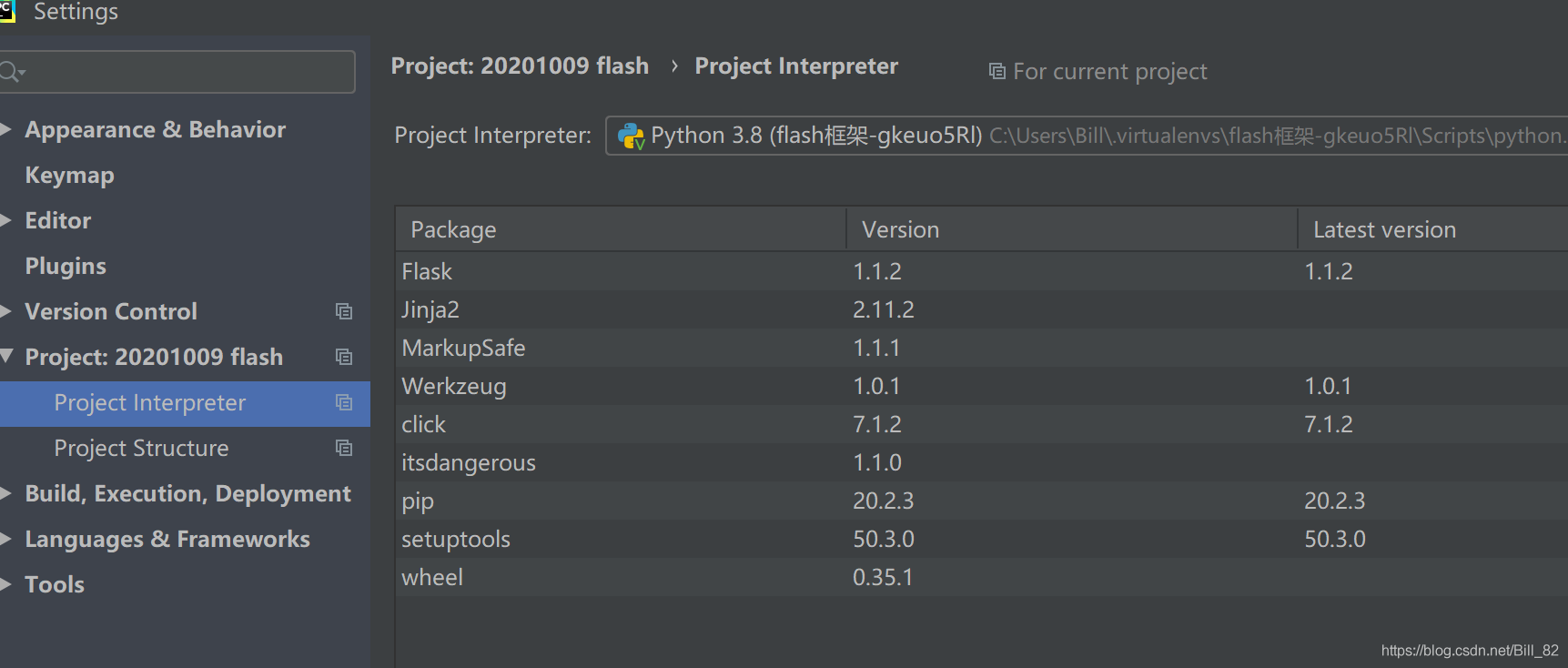Screen dimensions: 1568x668
Task: Collapse the Project: 20201009 flash section
Action: [x=6, y=356]
